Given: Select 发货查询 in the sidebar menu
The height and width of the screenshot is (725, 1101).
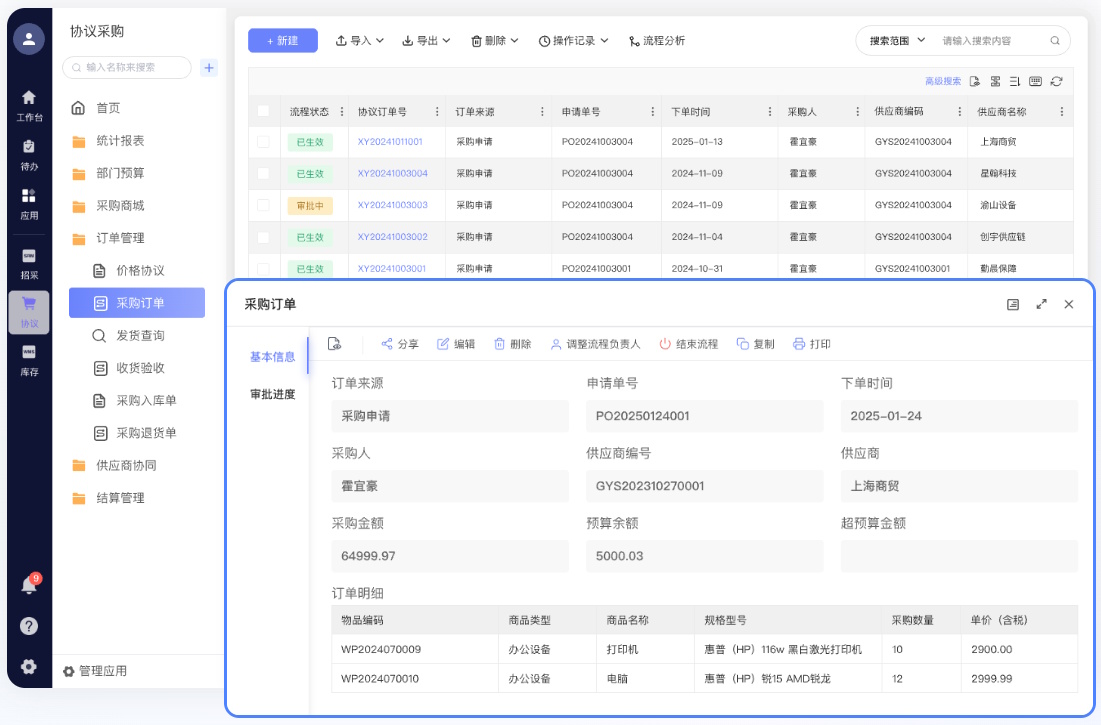Looking at the screenshot, I should [x=140, y=336].
